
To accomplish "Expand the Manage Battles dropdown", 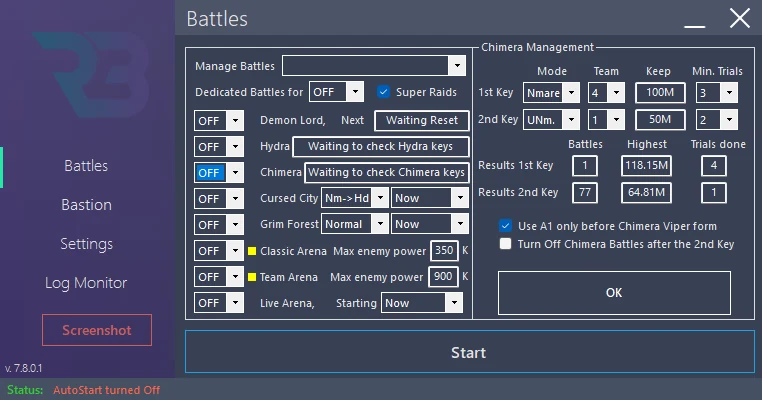I will [374, 66].
